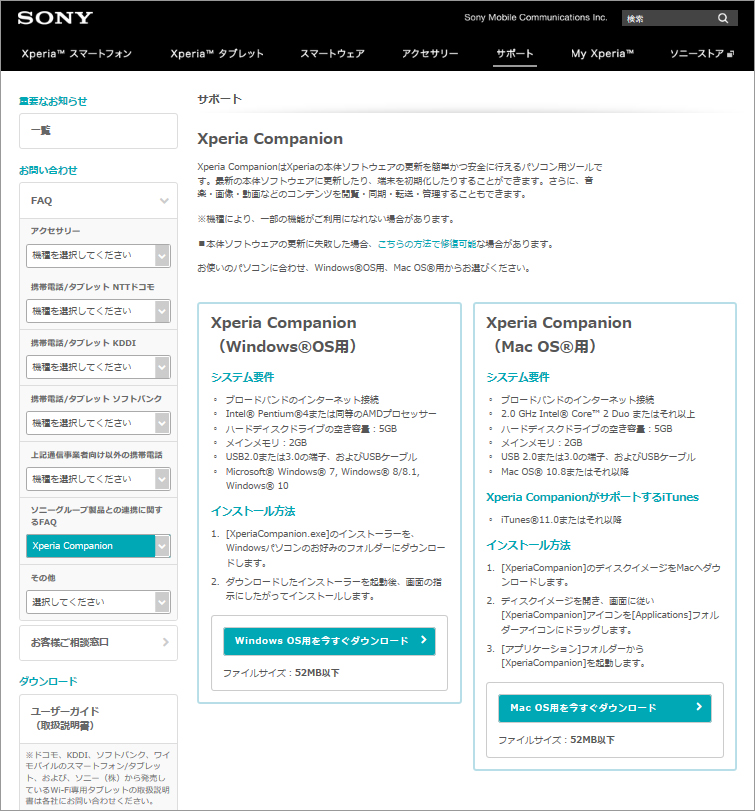
Task: Click the search input field
Action: click(x=665, y=18)
